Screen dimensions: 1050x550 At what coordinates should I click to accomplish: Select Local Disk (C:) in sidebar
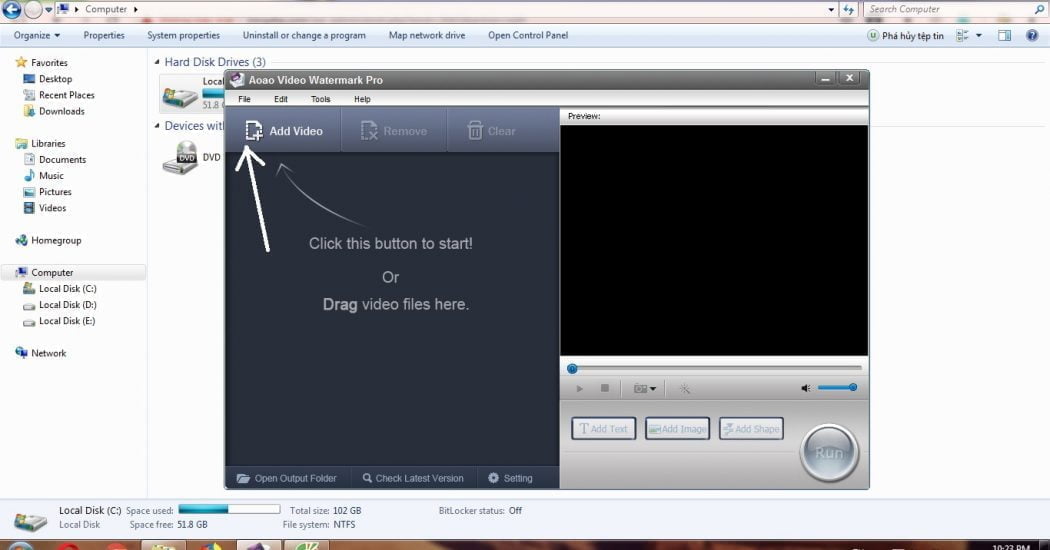click(x=68, y=289)
